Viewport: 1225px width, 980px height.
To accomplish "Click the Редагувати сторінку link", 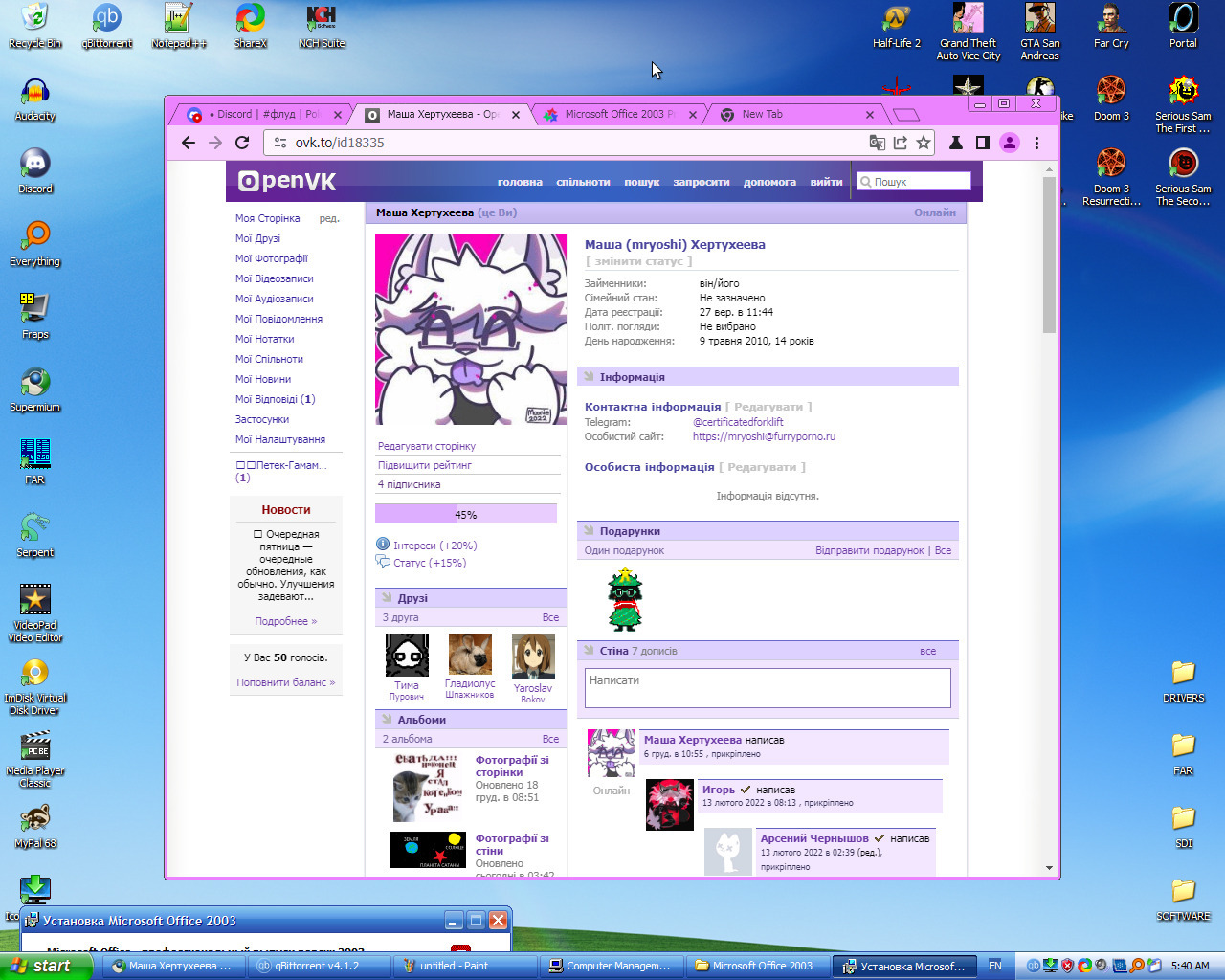I will tap(427, 446).
